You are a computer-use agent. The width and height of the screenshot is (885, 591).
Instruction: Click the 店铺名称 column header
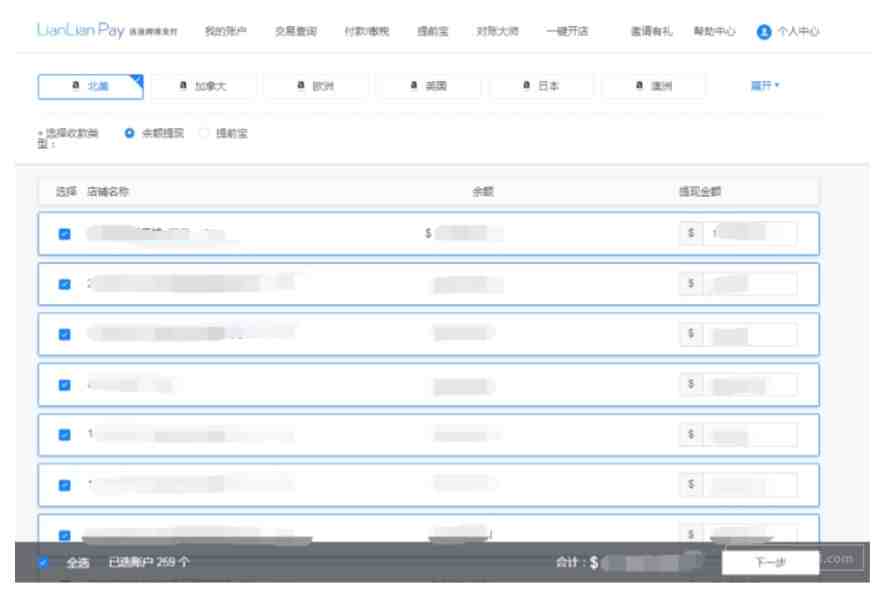coord(108,191)
